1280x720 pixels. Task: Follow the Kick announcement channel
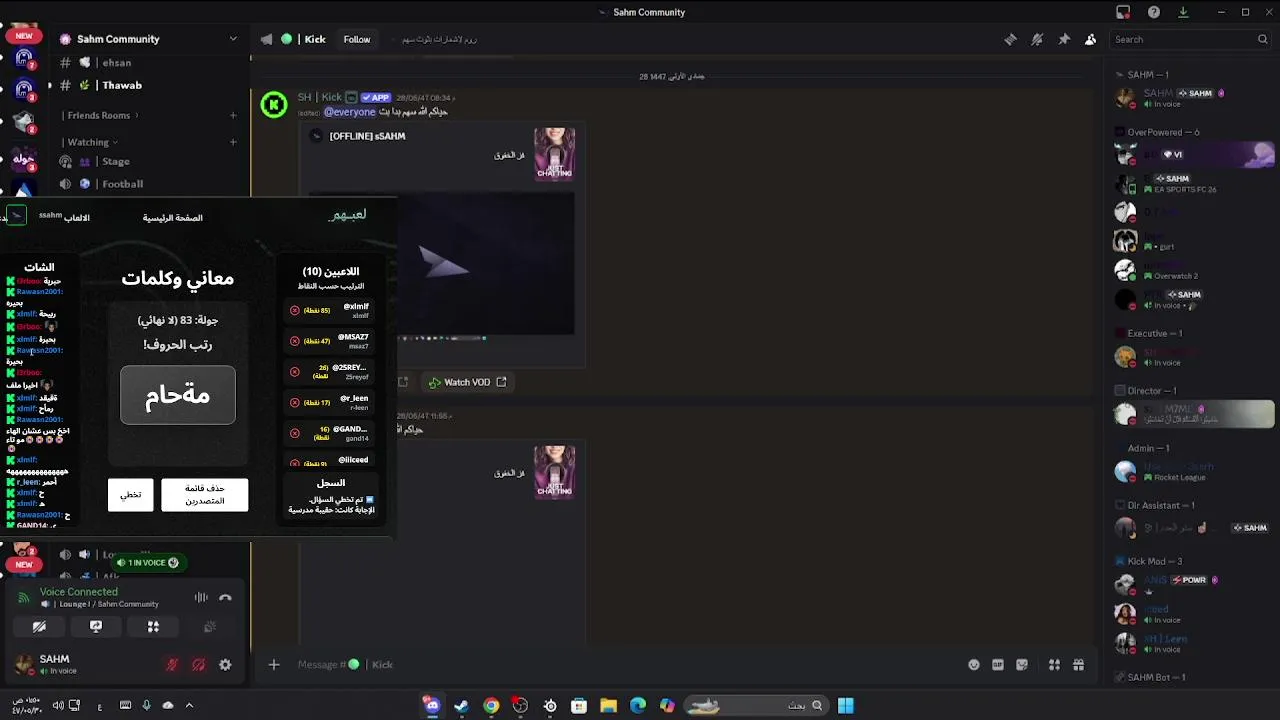pos(357,39)
